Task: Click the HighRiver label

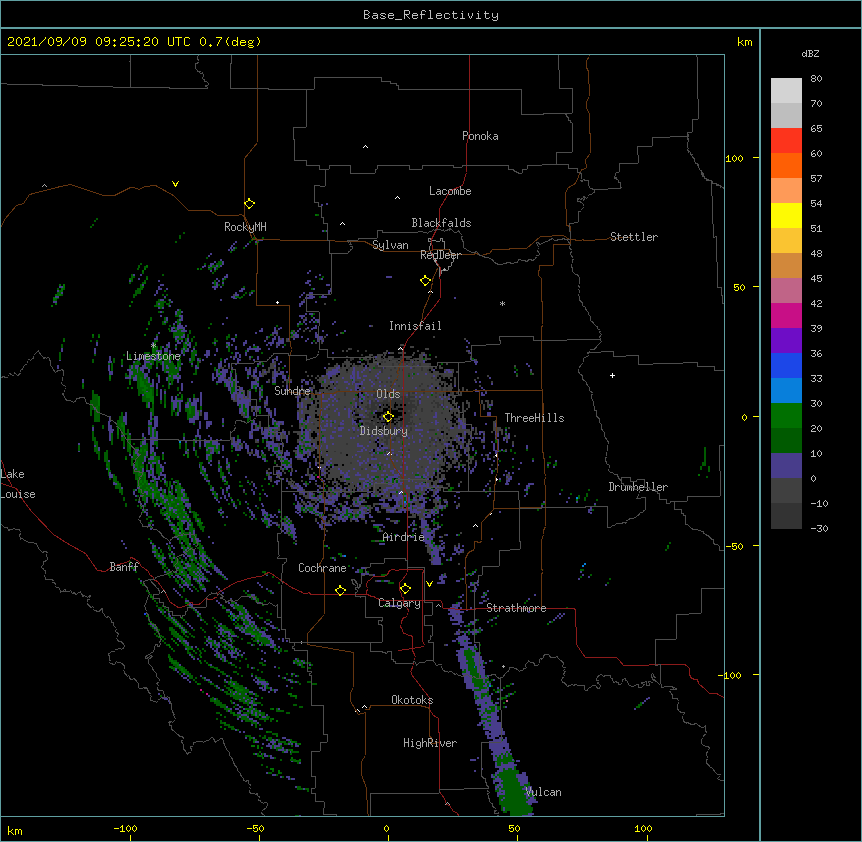Action: tap(430, 743)
